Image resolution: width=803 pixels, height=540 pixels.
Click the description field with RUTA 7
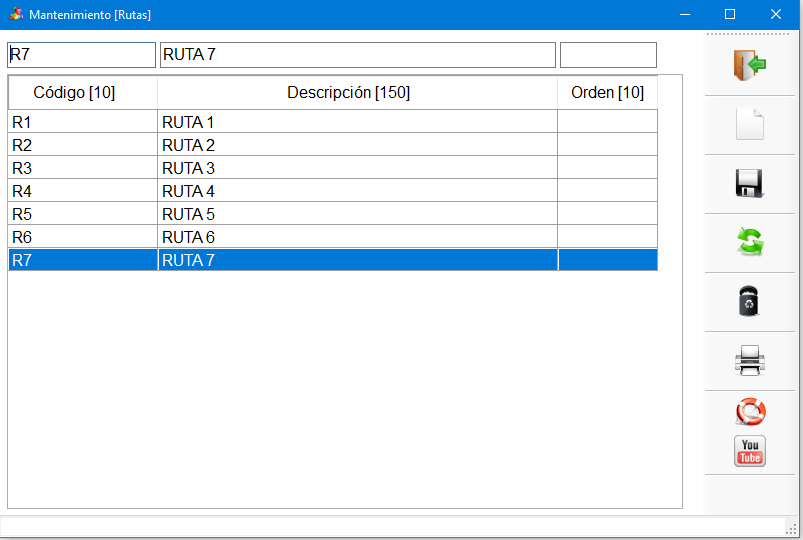(357, 55)
